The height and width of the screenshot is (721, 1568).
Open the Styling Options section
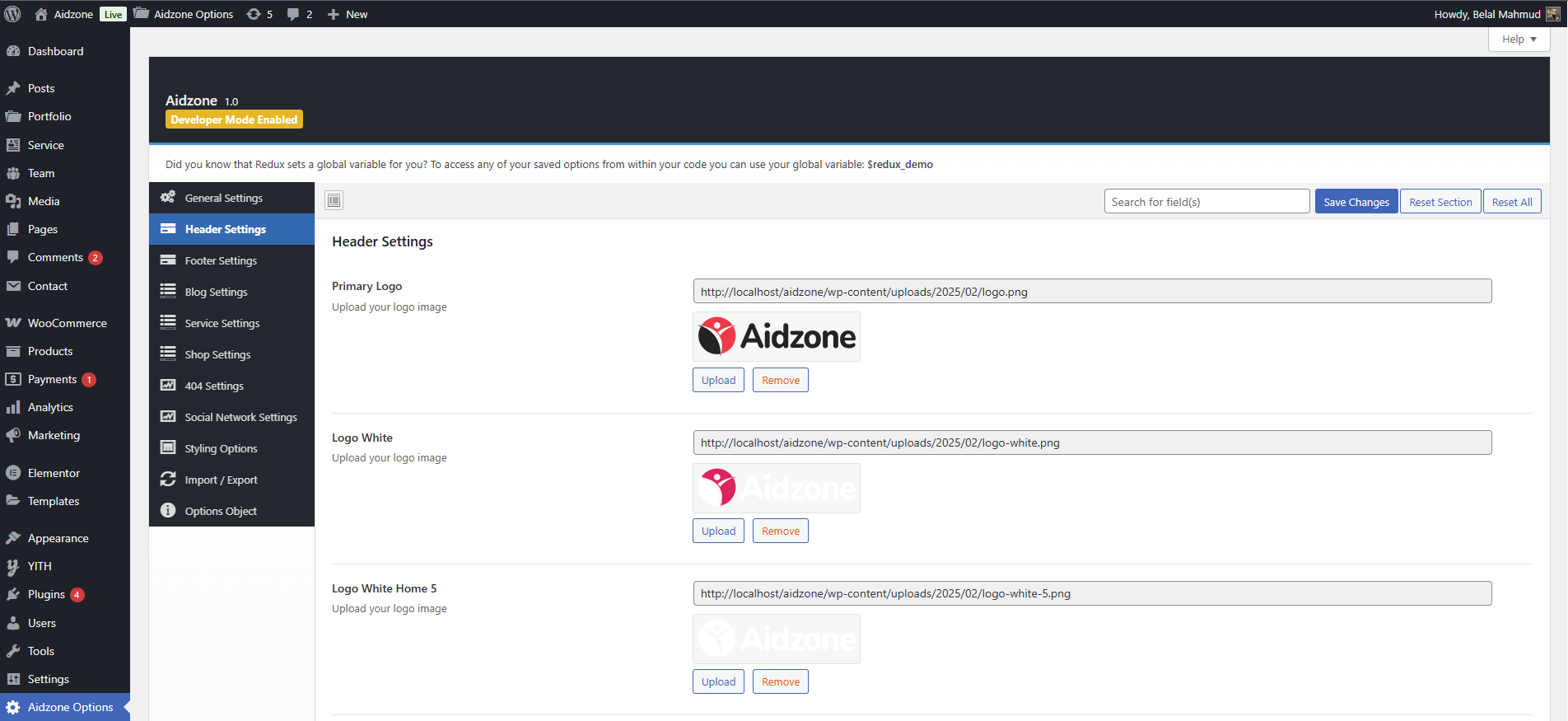click(221, 448)
